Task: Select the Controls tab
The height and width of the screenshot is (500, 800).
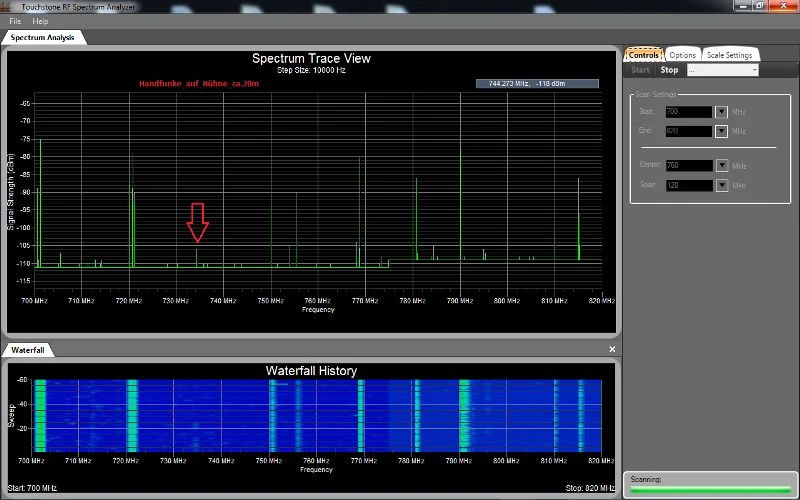Action: 643,55
